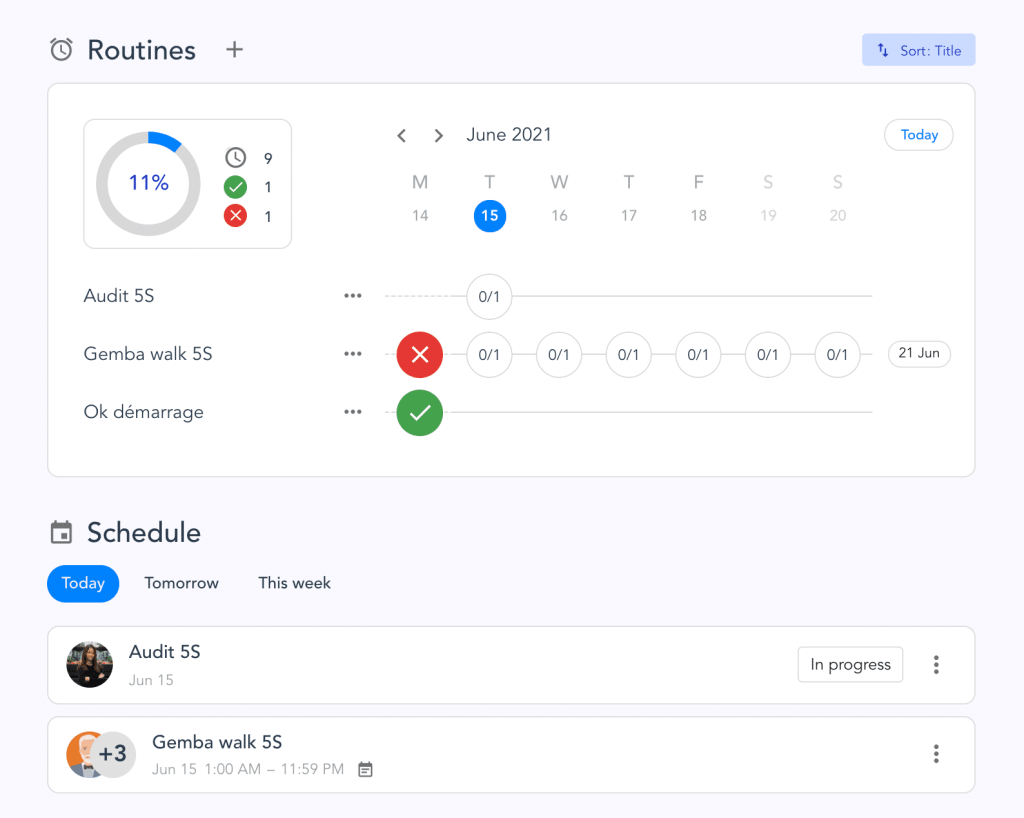Click the In progress status button
The height and width of the screenshot is (818, 1024).
[x=850, y=665]
